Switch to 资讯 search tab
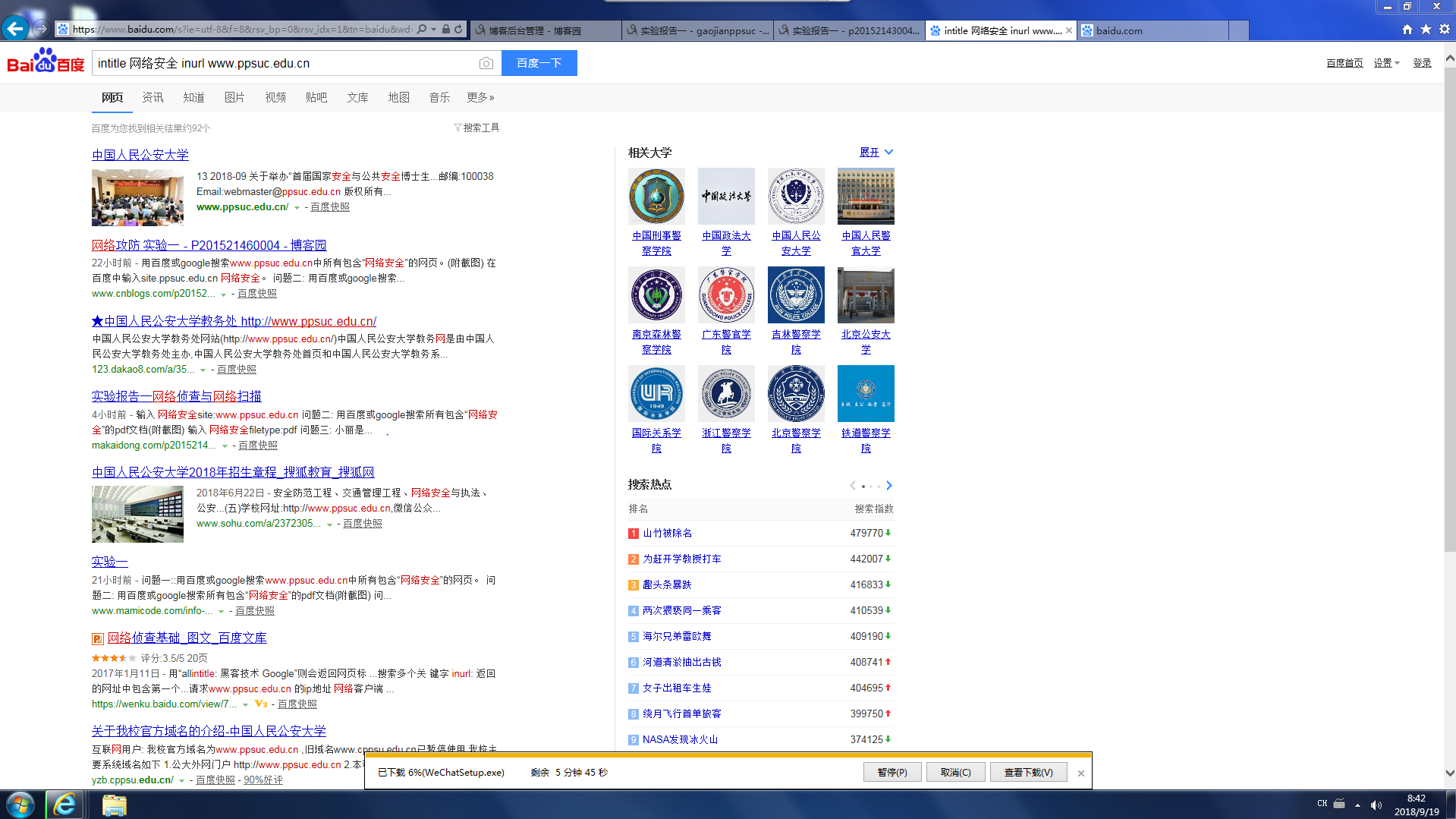The image size is (1456, 819). [x=153, y=97]
